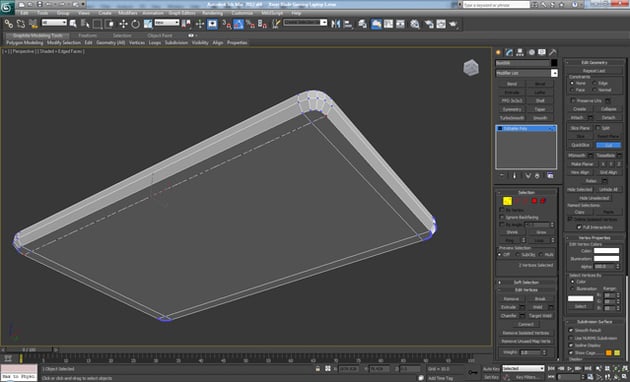The height and width of the screenshot is (382, 630).
Task: Enable the Ignore Backfacing checkbox
Action: point(502,217)
